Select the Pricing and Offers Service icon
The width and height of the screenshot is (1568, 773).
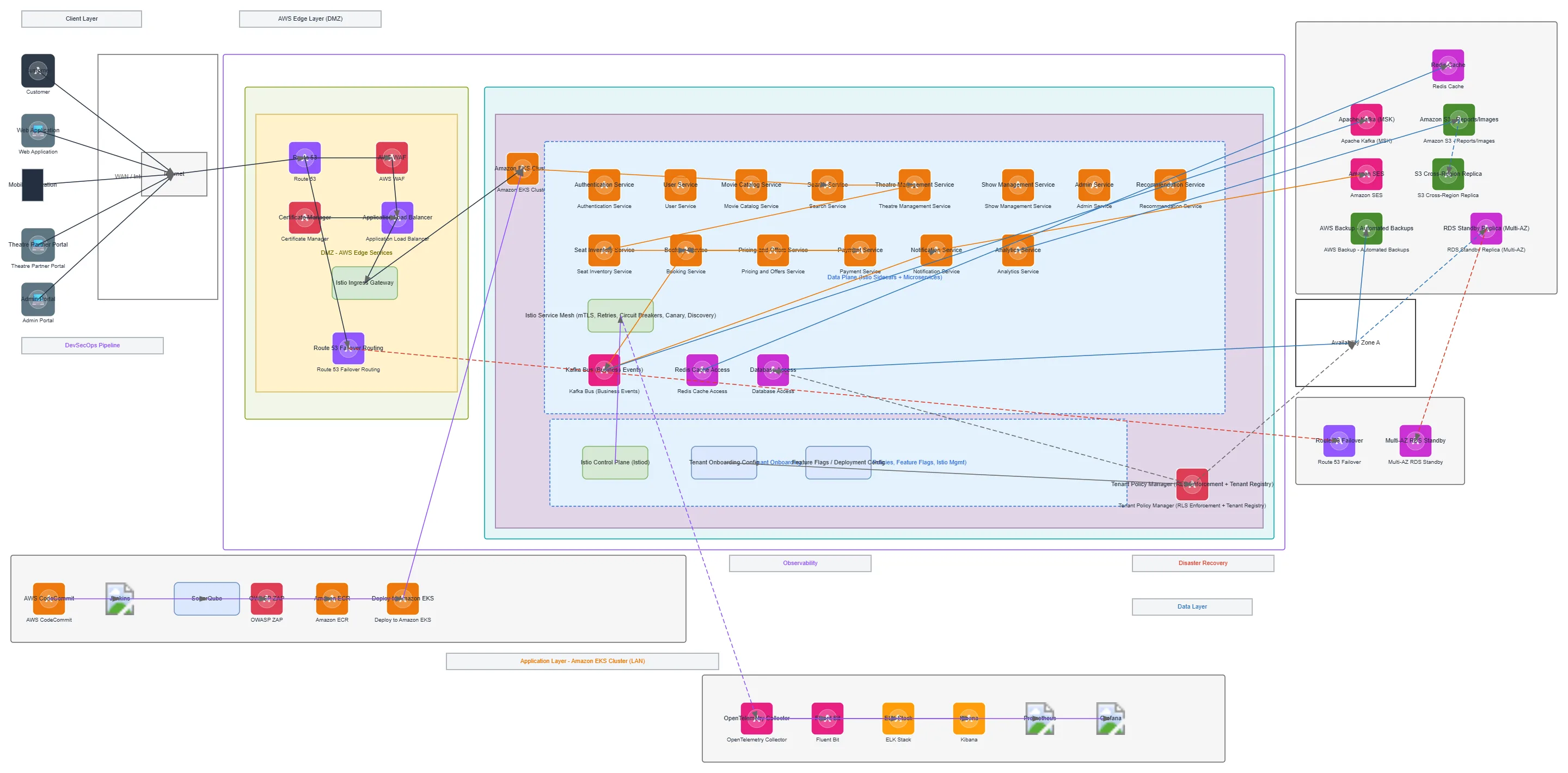773,250
